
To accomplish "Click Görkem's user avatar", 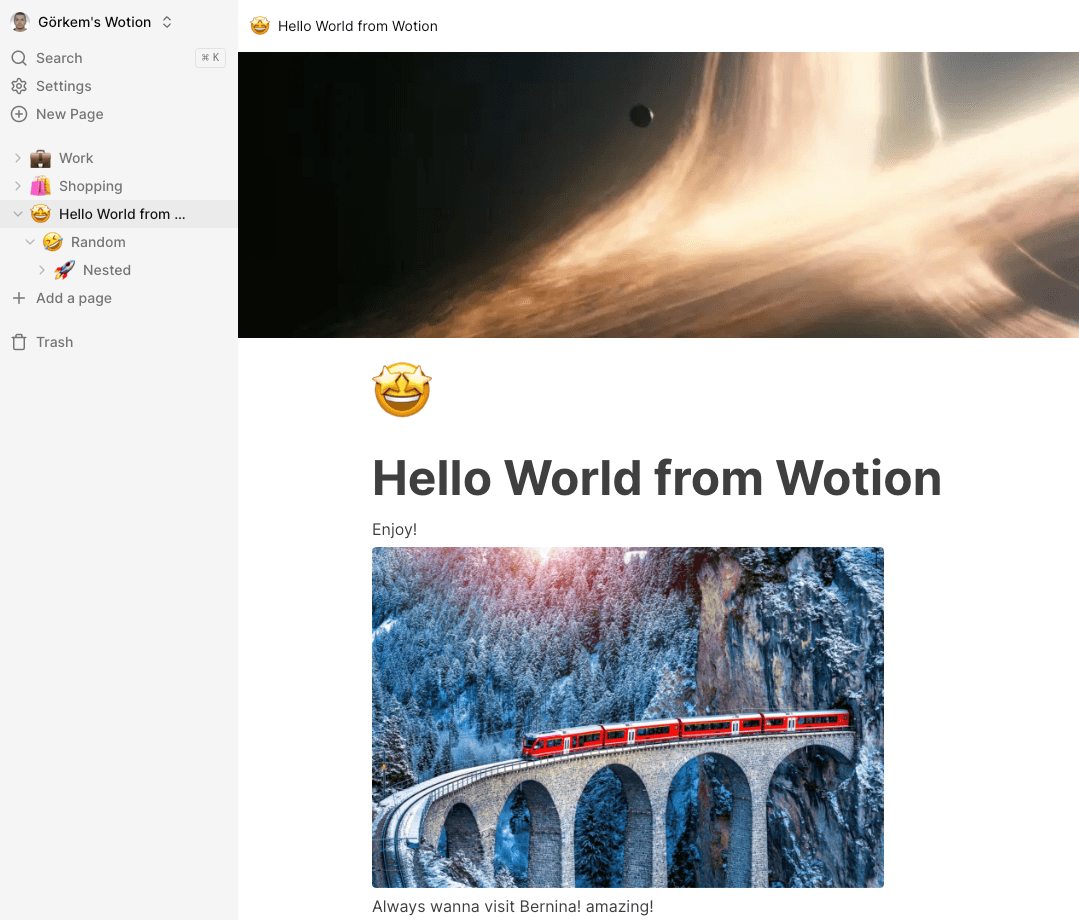I will point(20,22).
